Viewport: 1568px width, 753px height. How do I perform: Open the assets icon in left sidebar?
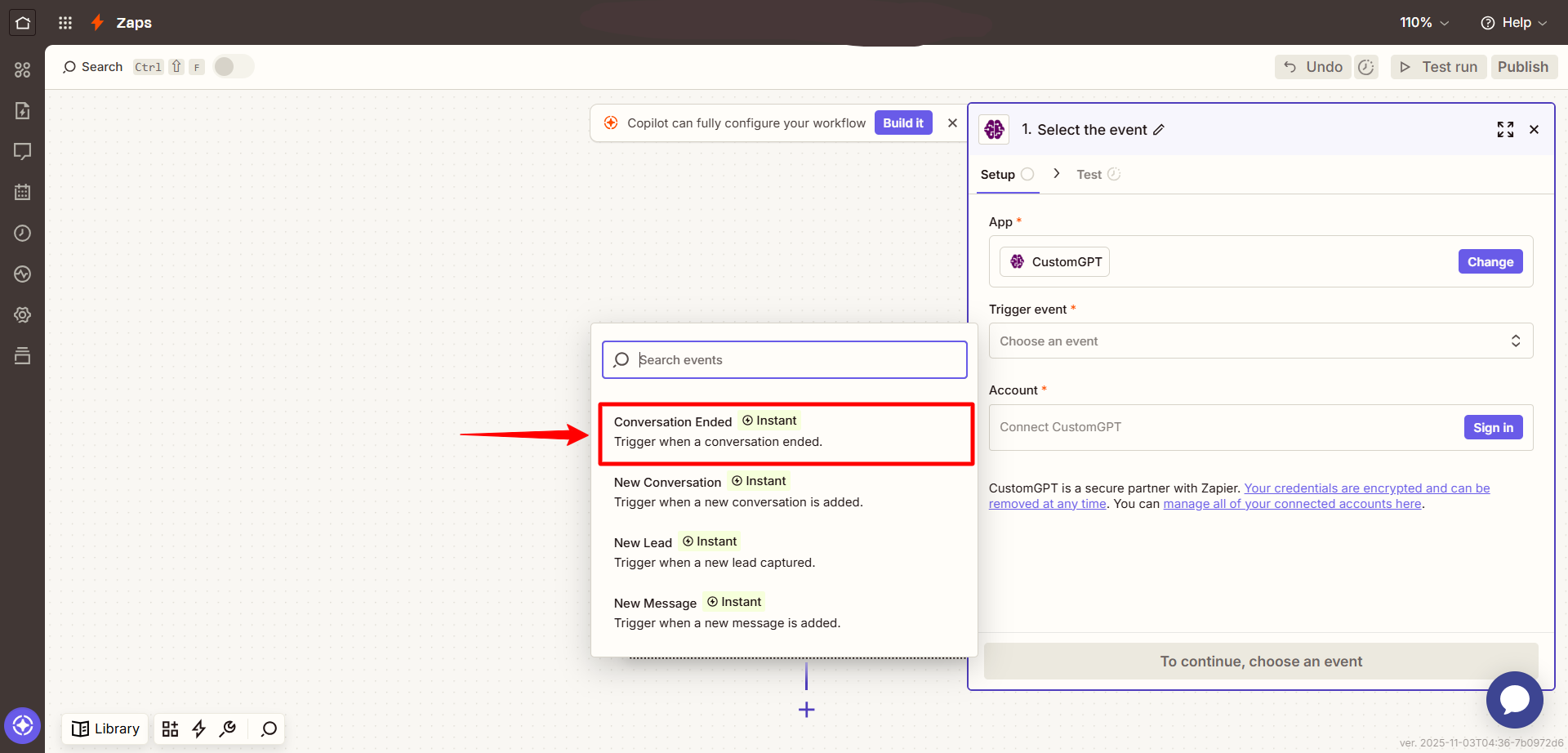(23, 70)
